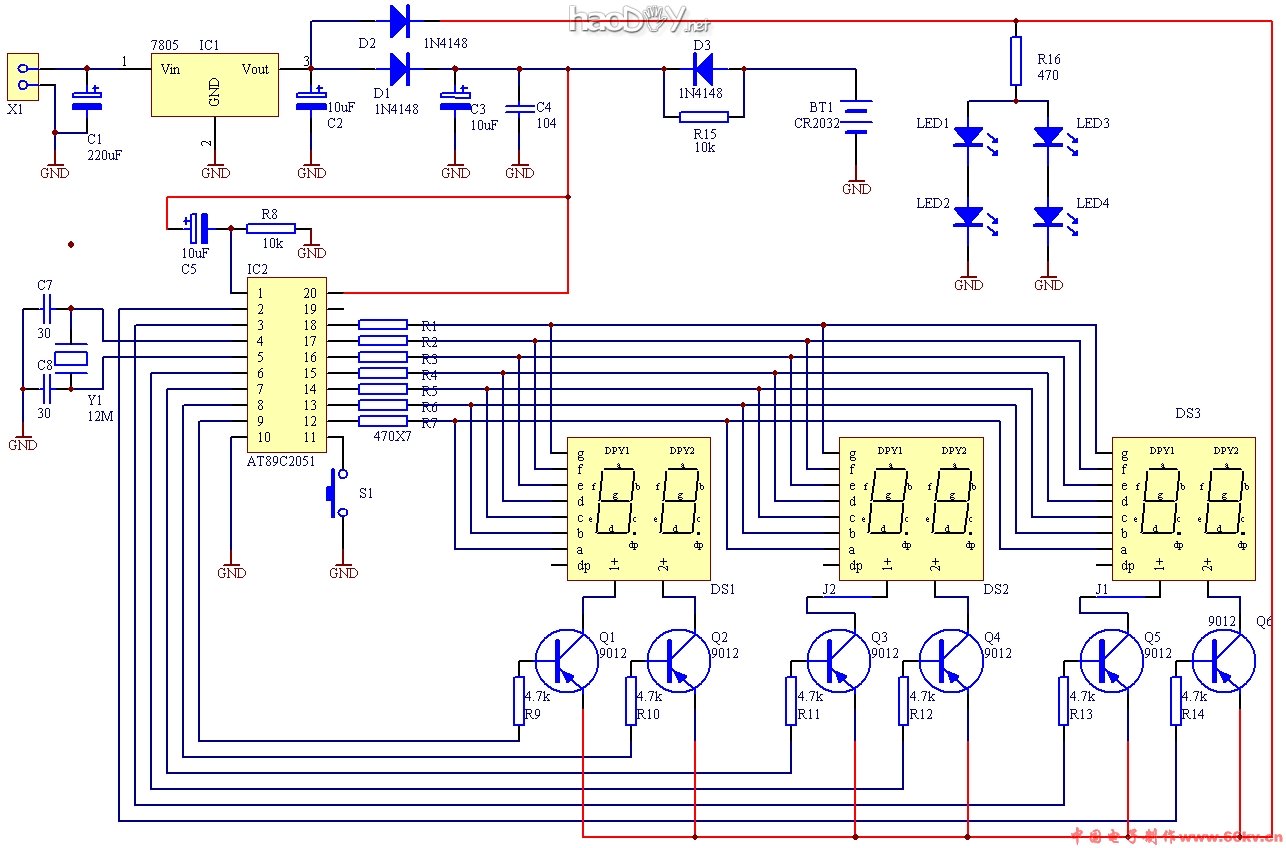Select the Y1 12M crystal oscillator
The width and height of the screenshot is (1286, 848).
71,357
